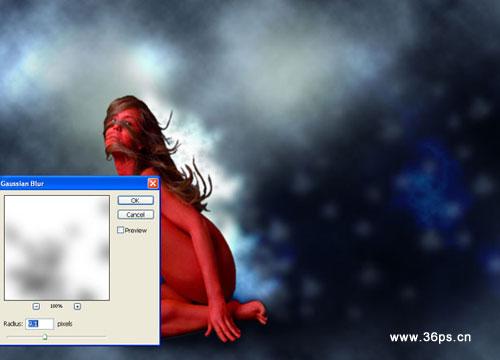
Task: Click the blue glowing nebula in sky
Action: click(x=432, y=187)
